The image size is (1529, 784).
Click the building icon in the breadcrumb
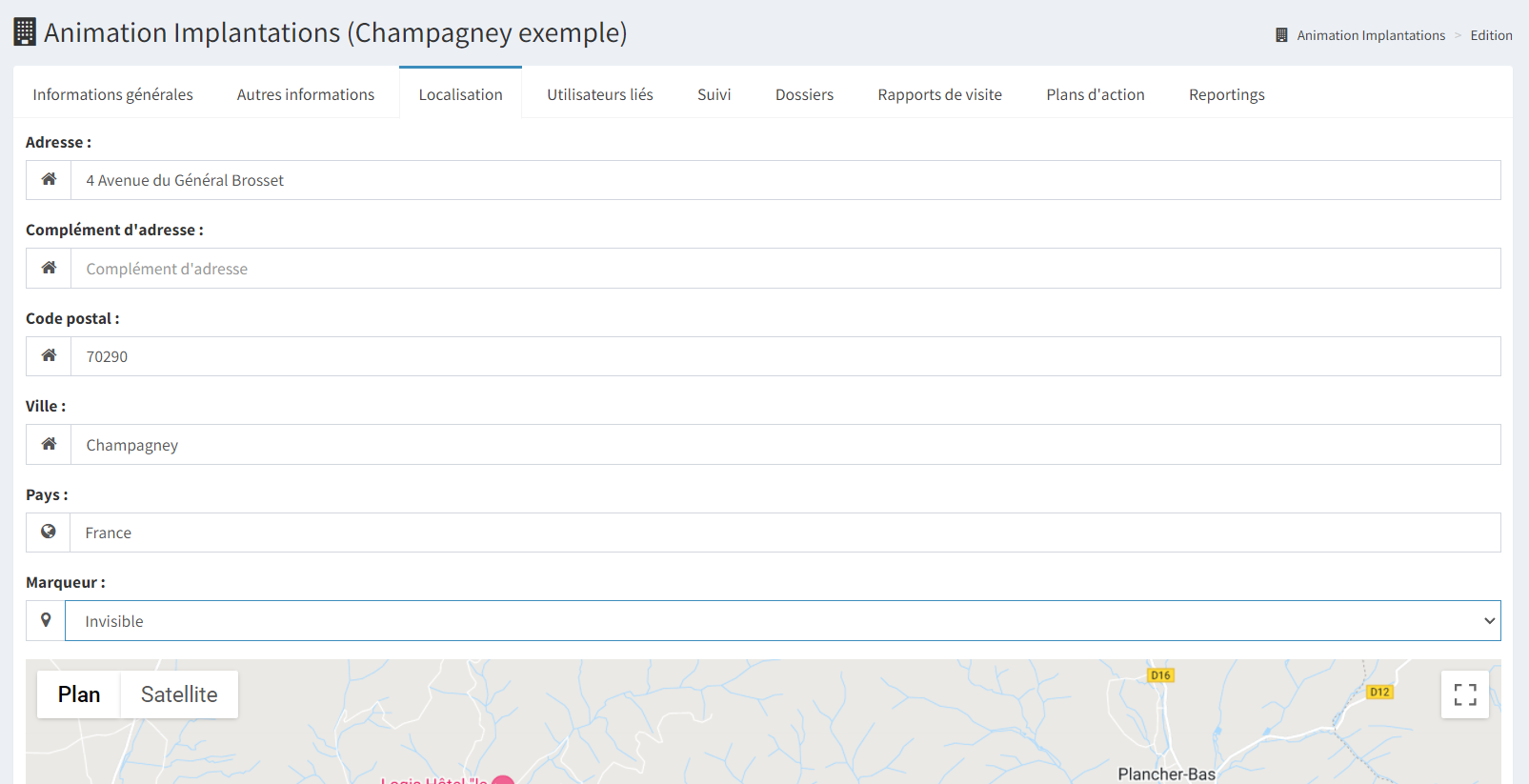(1281, 35)
